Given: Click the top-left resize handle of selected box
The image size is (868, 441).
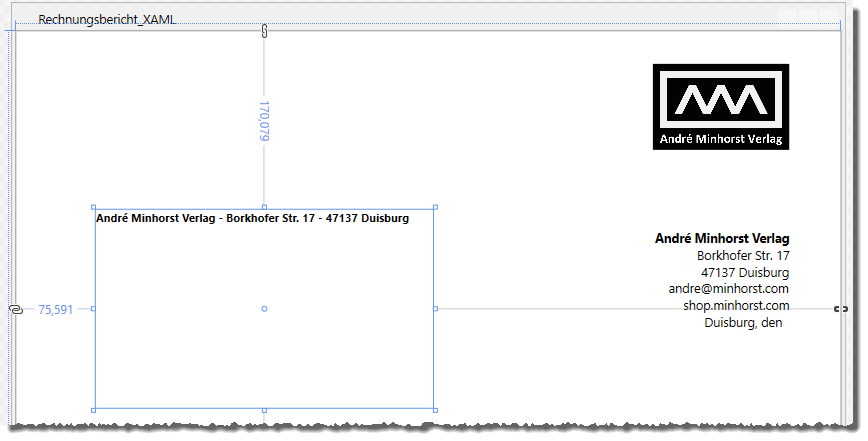Looking at the screenshot, I should pyautogui.click(x=93, y=208).
